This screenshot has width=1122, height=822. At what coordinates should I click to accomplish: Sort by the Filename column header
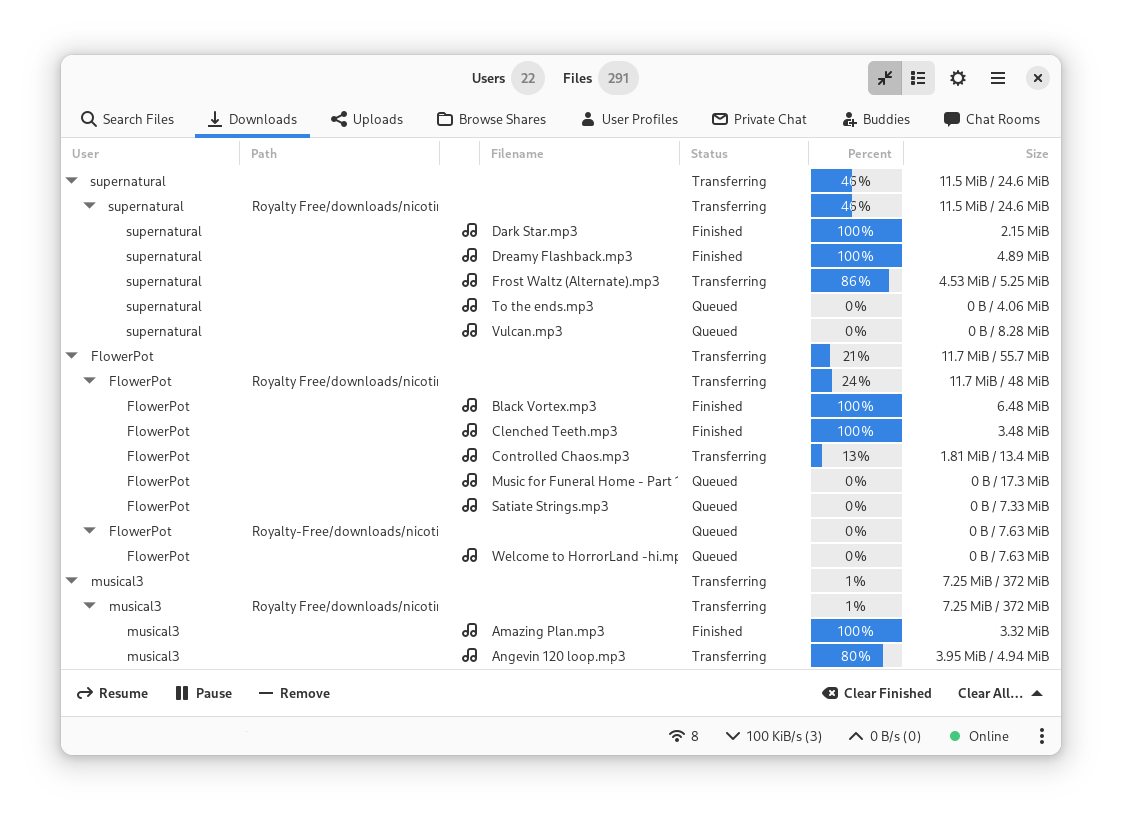pos(517,154)
